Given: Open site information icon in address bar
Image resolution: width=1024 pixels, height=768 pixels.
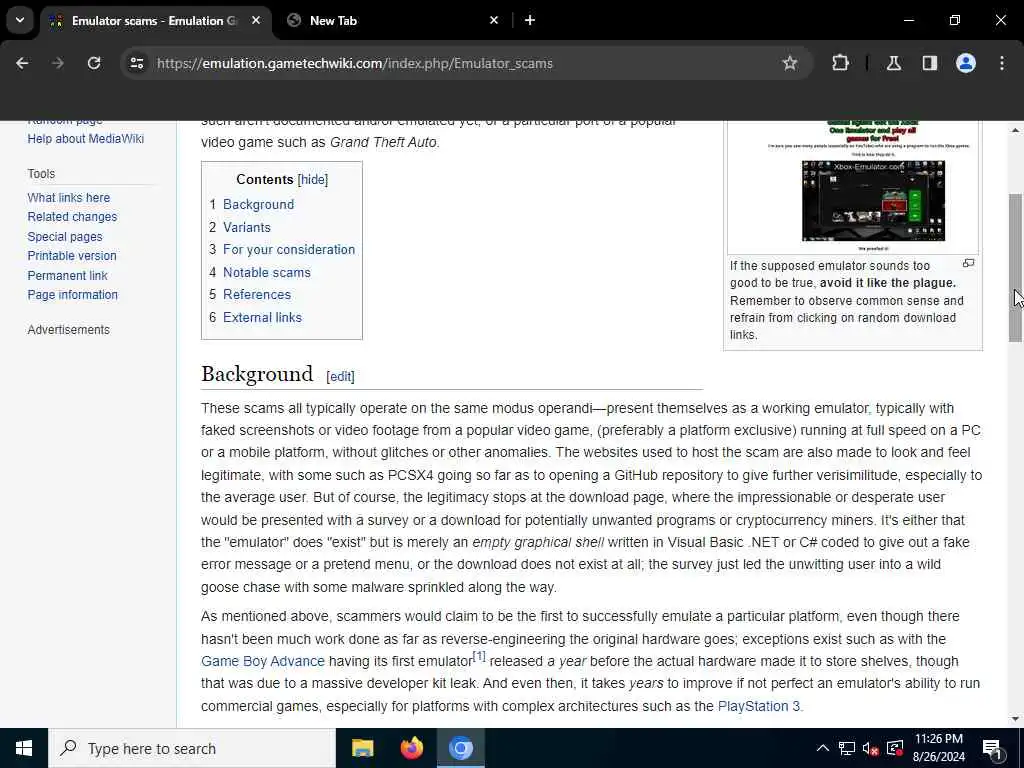Looking at the screenshot, I should coord(136,63).
